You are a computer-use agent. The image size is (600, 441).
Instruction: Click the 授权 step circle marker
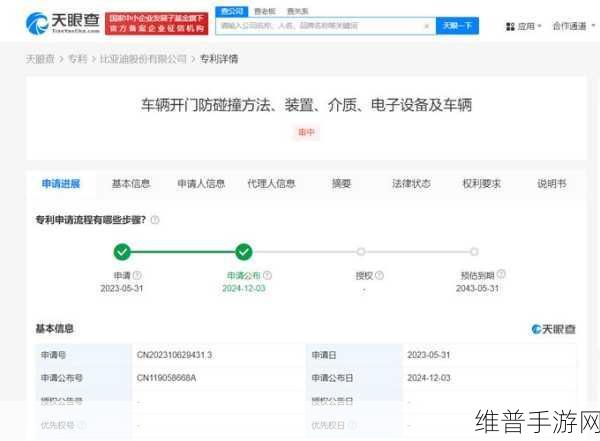360,252
